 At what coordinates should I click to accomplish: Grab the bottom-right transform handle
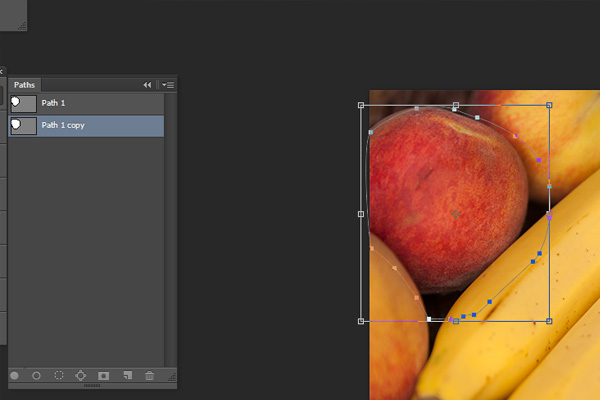tap(549, 321)
